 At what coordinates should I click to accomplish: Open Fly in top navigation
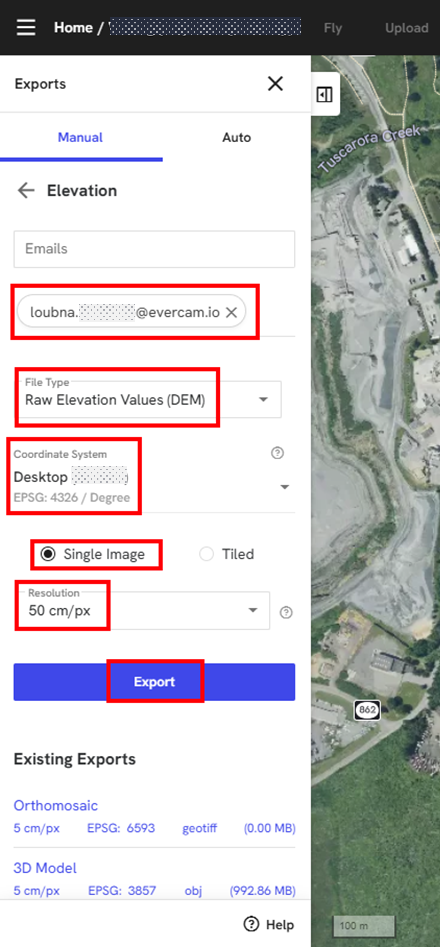(333, 28)
